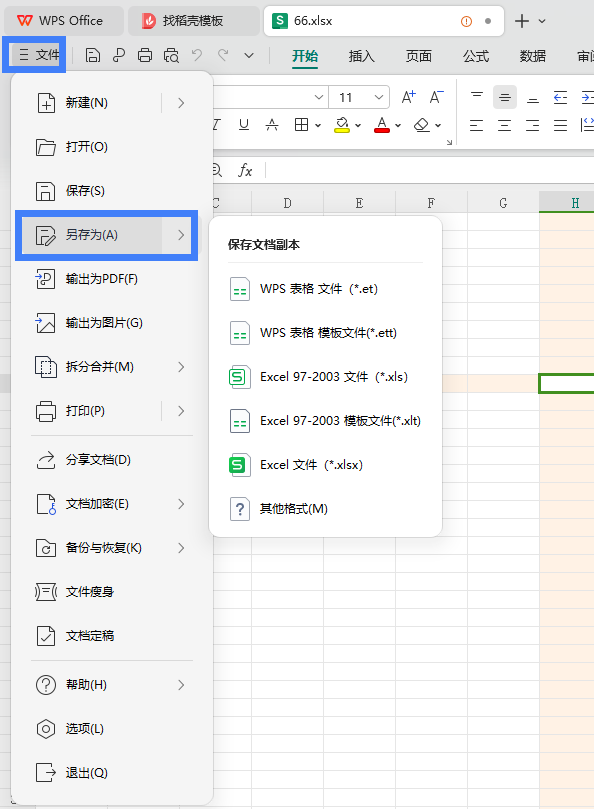The width and height of the screenshot is (594, 809).
Task: Expand the quick access toolbar customize arrow
Action: click(249, 55)
